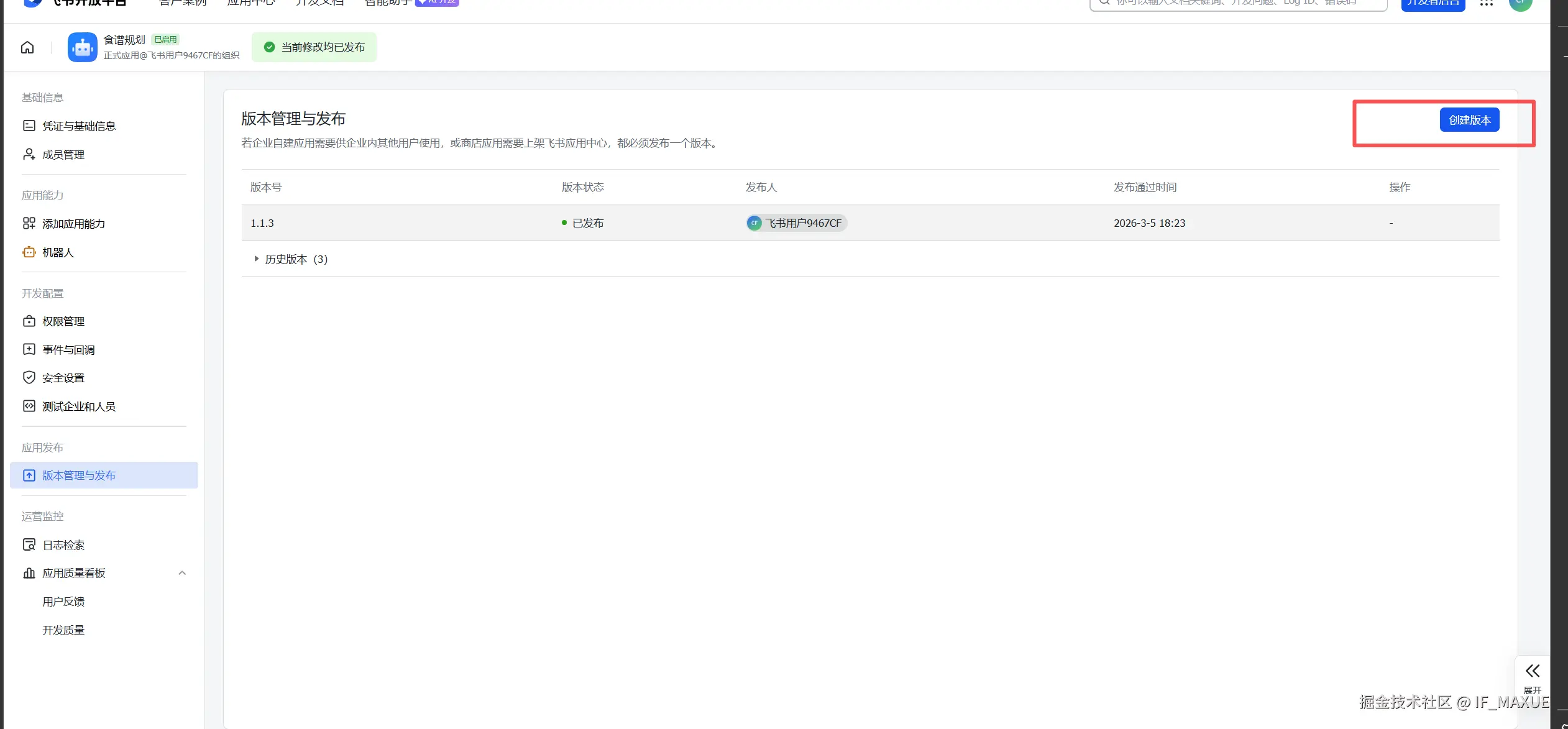This screenshot has width=1568, height=729.
Task: Click the 食谱规划 robot app icon
Action: tap(82, 47)
